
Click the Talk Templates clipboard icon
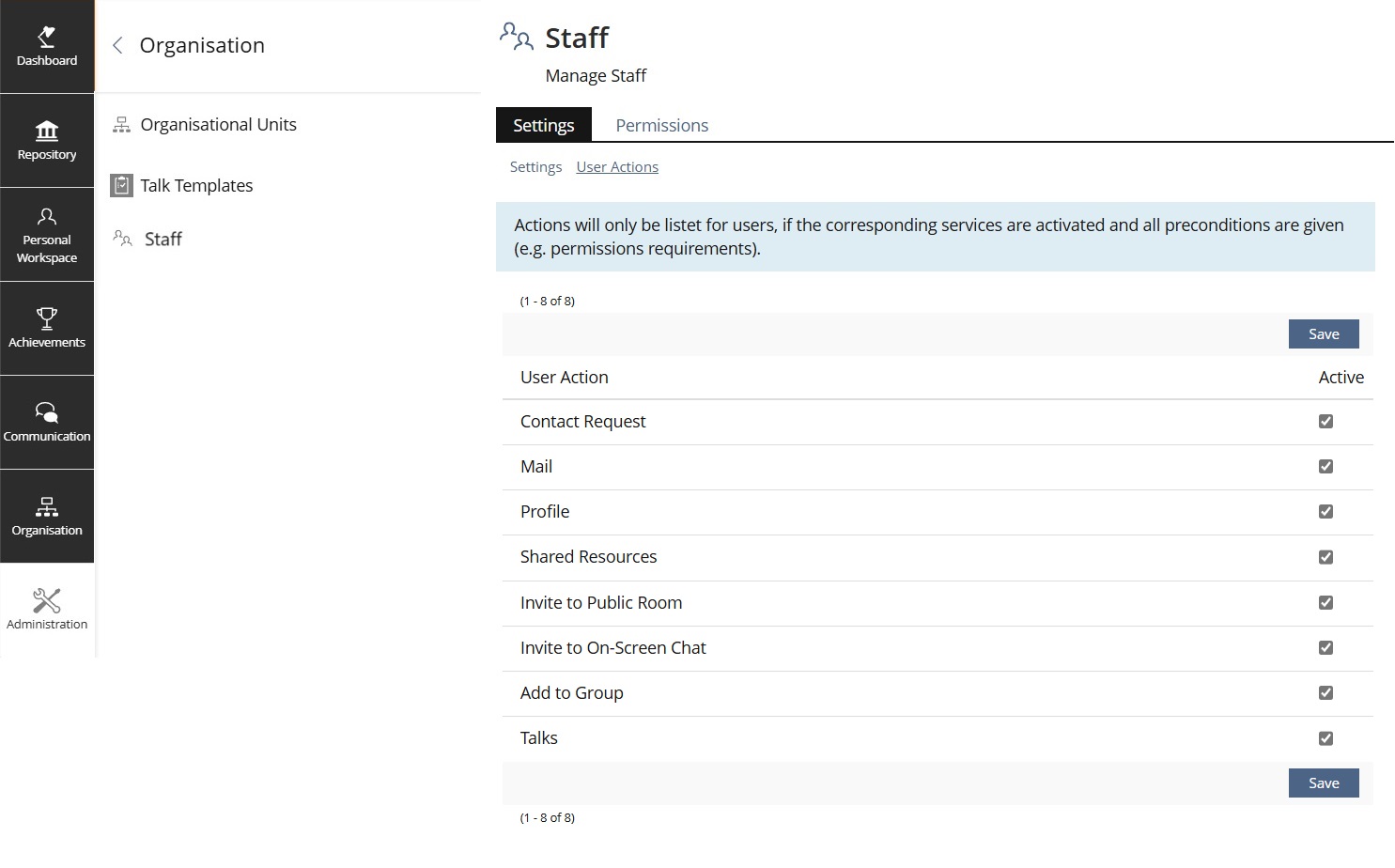(x=121, y=185)
